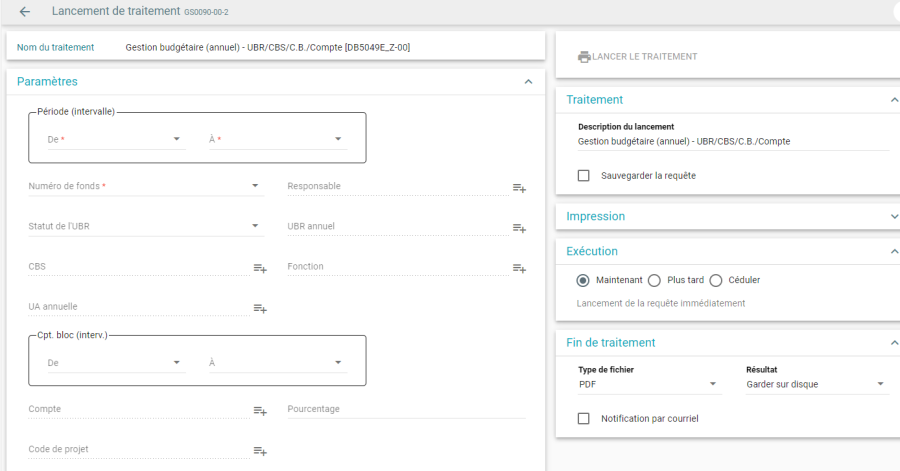Open the Résultat Garder sur disque dropdown
Screen dimensions: 900x471
pyautogui.click(x=817, y=384)
